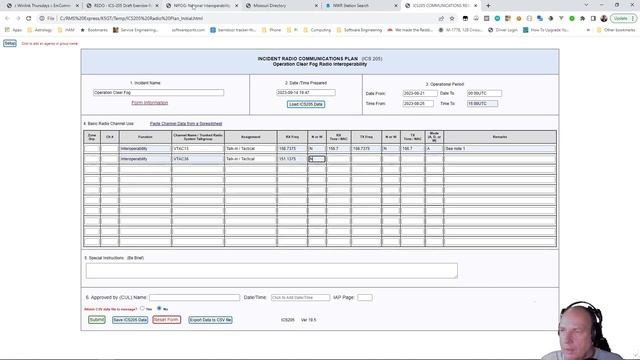Switch to the REDO ICS-205 Draft Exercise tab
The width and height of the screenshot is (640, 360).
point(123,6)
